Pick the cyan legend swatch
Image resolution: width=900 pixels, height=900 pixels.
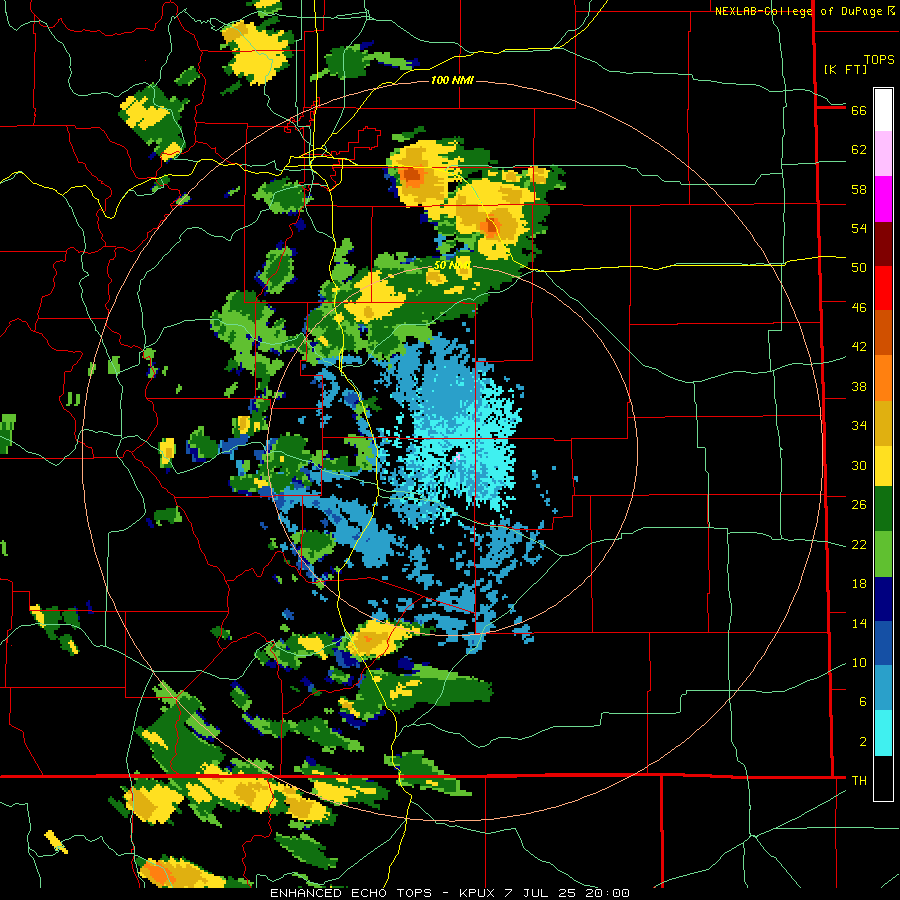tap(883, 733)
